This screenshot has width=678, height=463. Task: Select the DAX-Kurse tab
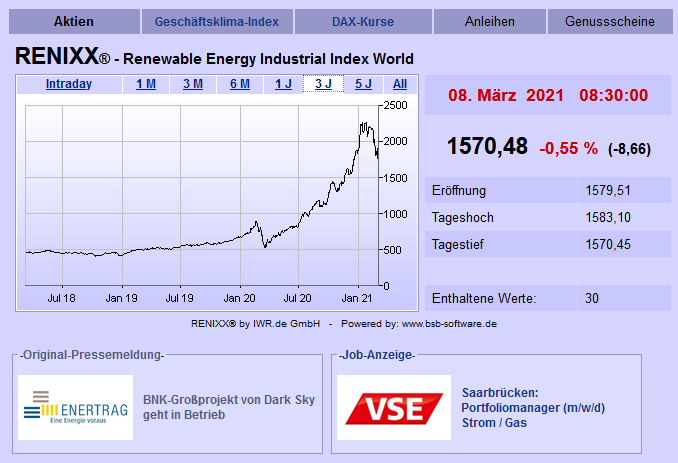pos(363,21)
